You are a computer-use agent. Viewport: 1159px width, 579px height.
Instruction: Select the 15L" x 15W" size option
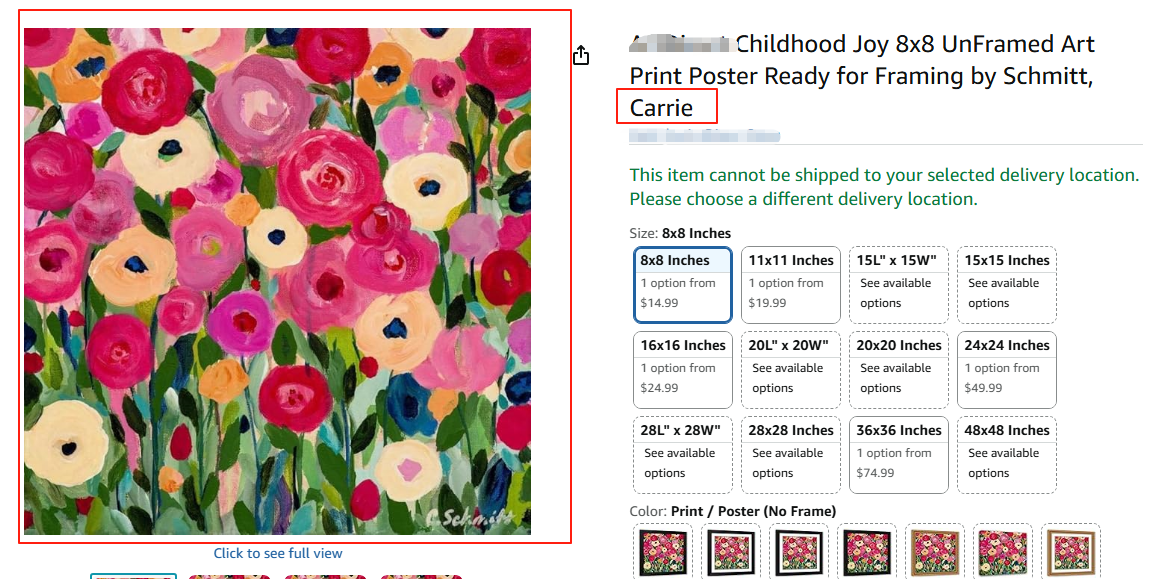click(899, 285)
